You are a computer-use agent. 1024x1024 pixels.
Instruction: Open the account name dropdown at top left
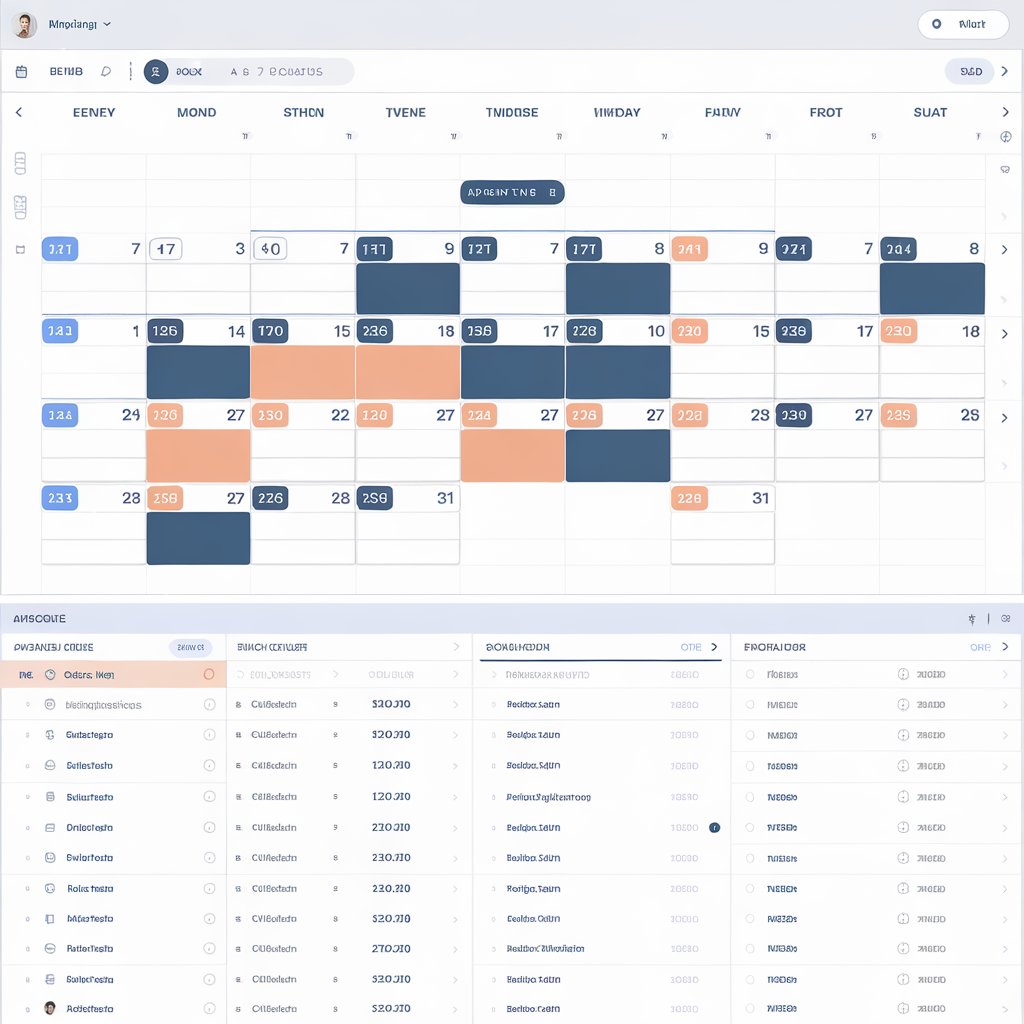(80, 24)
